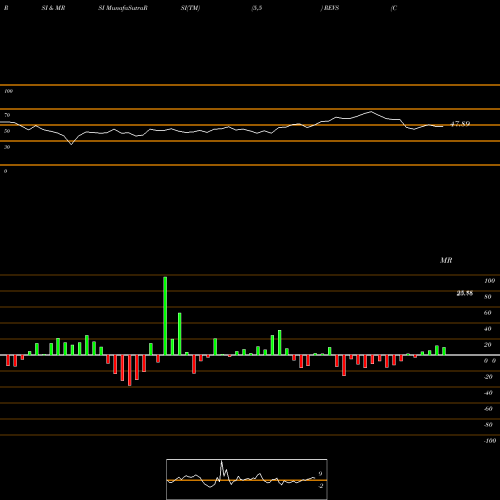Click the 30 level label on RSI axis
The image size is (500, 500).
point(7,147)
